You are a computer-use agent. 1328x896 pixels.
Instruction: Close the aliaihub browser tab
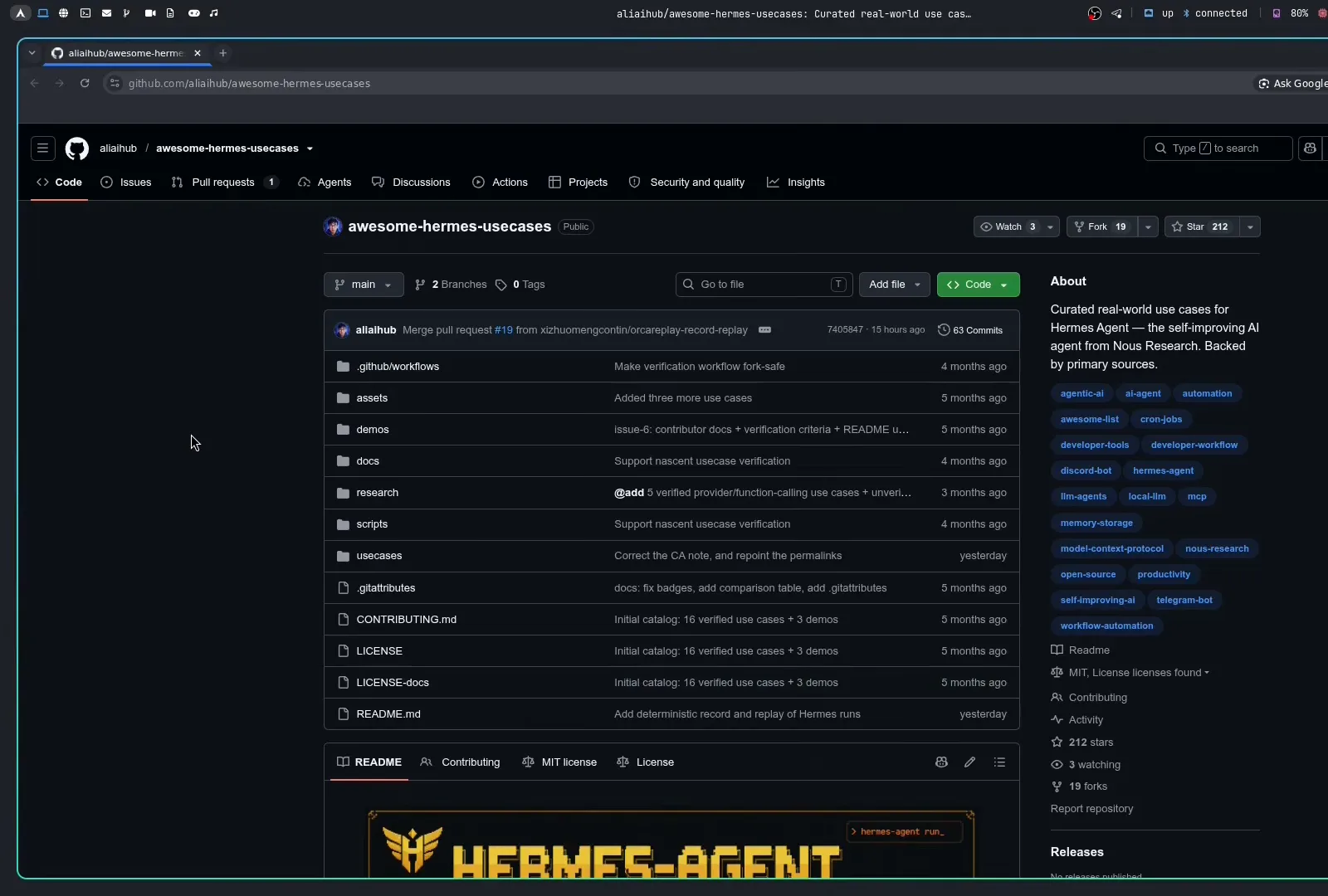coord(198,53)
